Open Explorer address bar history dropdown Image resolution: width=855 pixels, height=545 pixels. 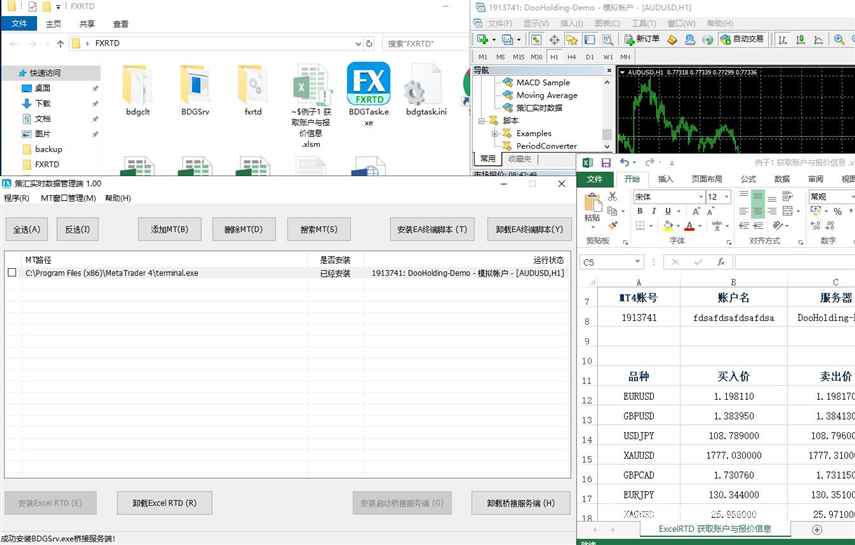tap(358, 44)
